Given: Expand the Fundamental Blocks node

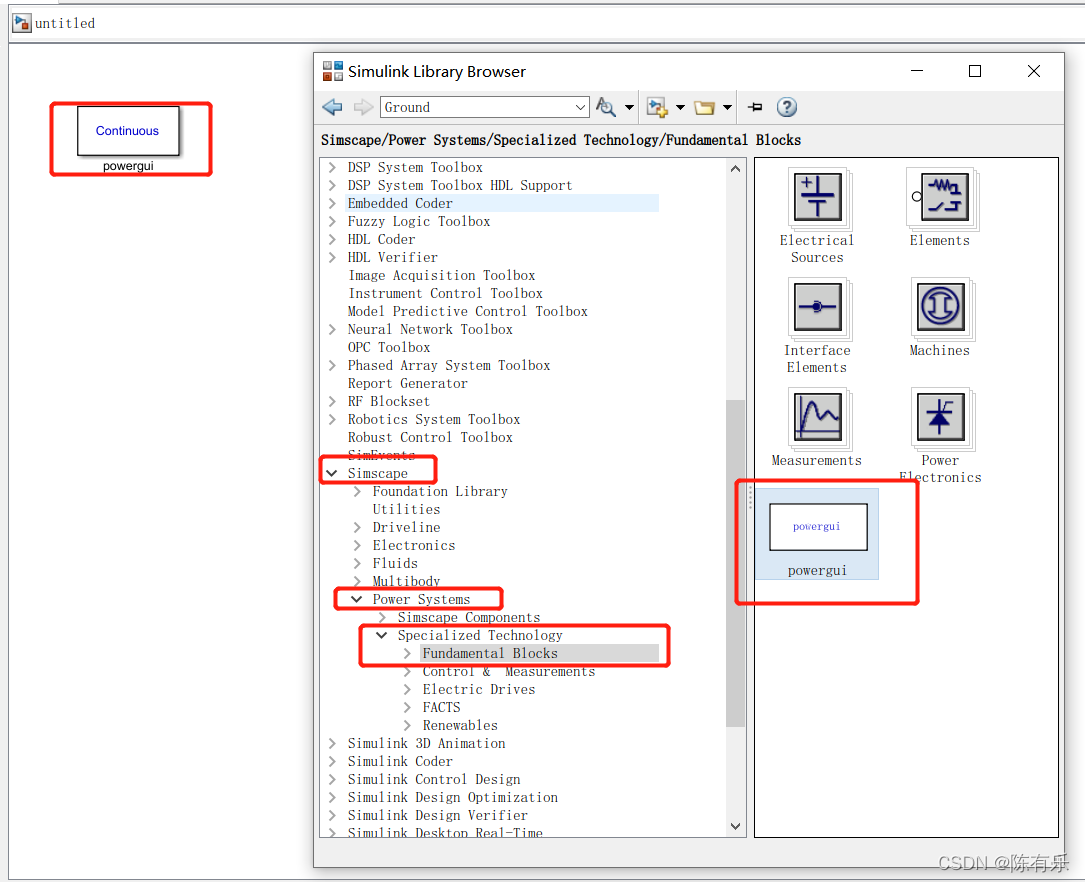Looking at the screenshot, I should [407, 653].
